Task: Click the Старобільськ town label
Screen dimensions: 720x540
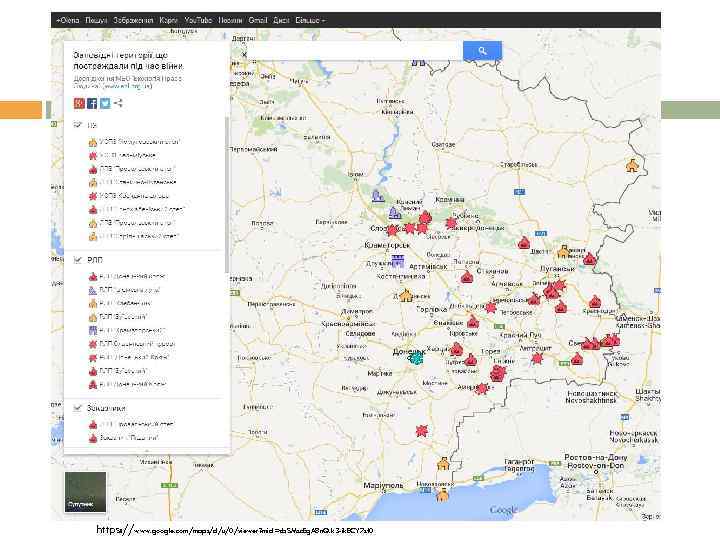Action: (518, 164)
